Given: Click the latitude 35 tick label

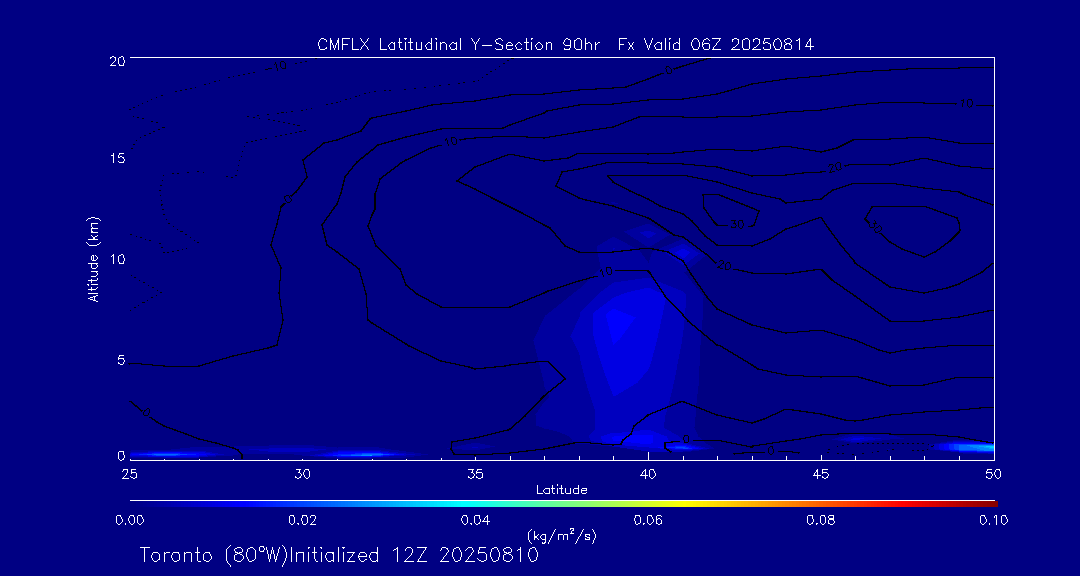Looking at the screenshot, I should tap(476, 473).
